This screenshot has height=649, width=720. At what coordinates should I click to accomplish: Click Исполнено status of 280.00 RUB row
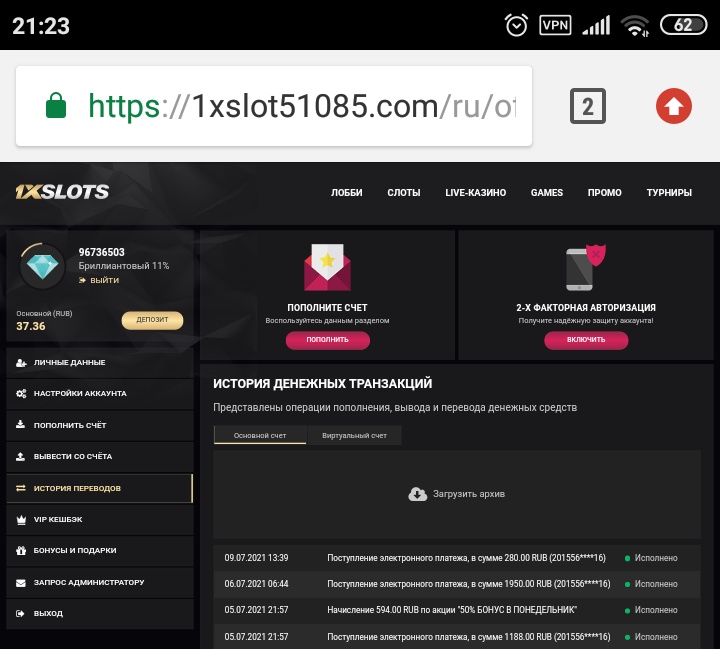click(x=651, y=558)
